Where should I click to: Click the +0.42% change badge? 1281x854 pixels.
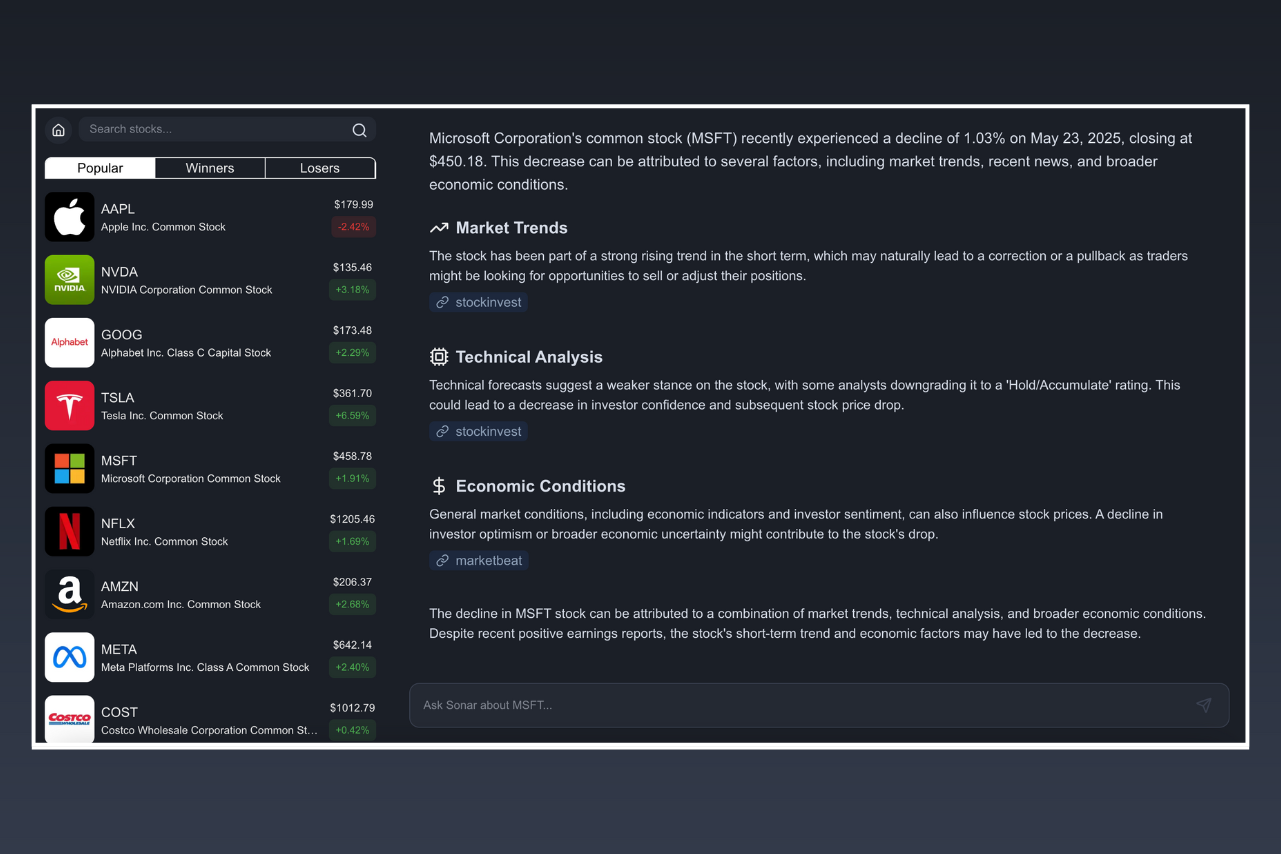coord(353,730)
